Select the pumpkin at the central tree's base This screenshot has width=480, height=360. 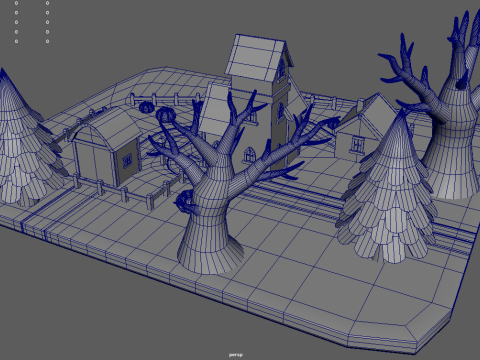tap(184, 202)
